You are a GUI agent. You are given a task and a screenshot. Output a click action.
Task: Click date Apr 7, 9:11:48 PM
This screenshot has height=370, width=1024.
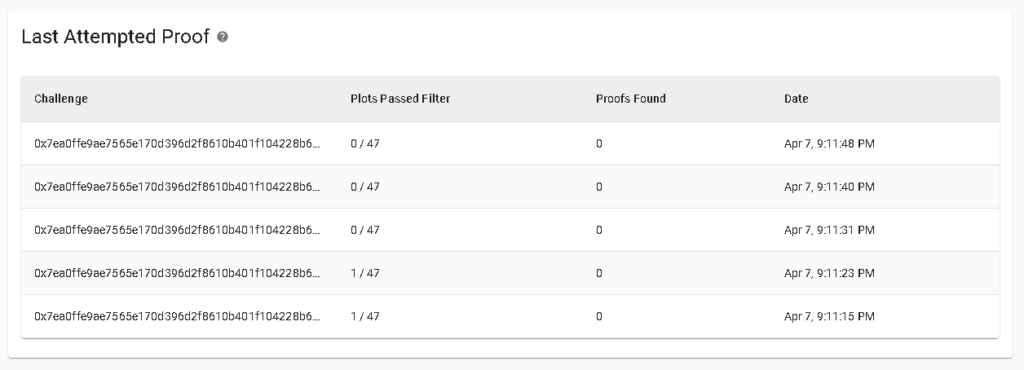829,144
